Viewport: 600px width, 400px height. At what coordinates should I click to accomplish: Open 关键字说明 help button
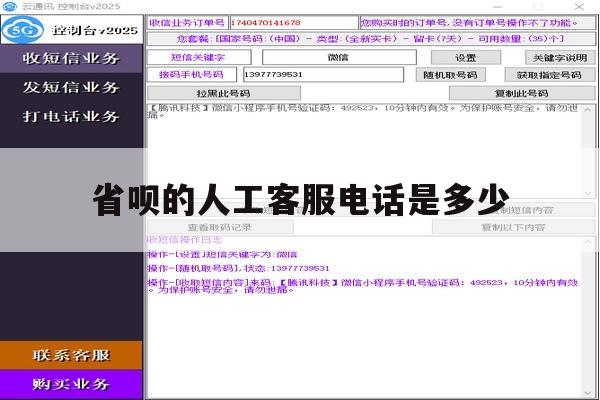tap(560, 58)
